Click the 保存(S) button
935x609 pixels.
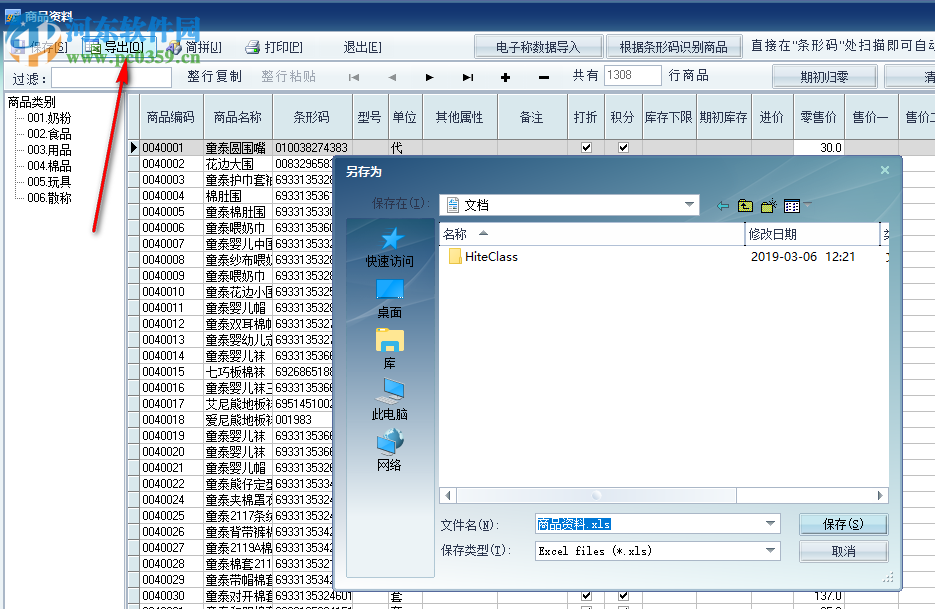pyautogui.click(x=843, y=524)
